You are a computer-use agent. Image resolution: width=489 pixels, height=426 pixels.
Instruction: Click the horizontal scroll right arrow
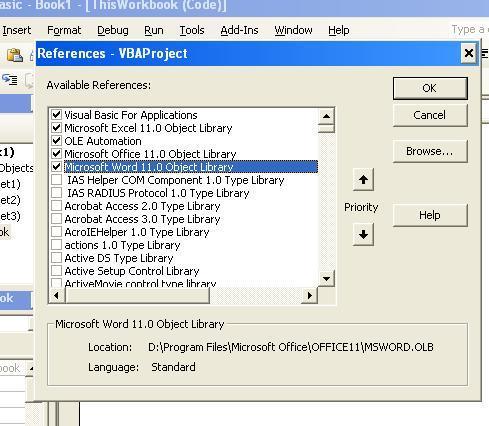[310, 295]
